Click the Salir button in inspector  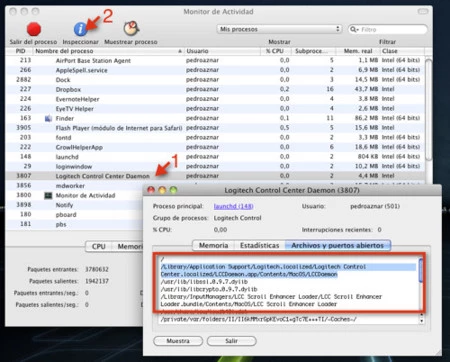(231, 341)
